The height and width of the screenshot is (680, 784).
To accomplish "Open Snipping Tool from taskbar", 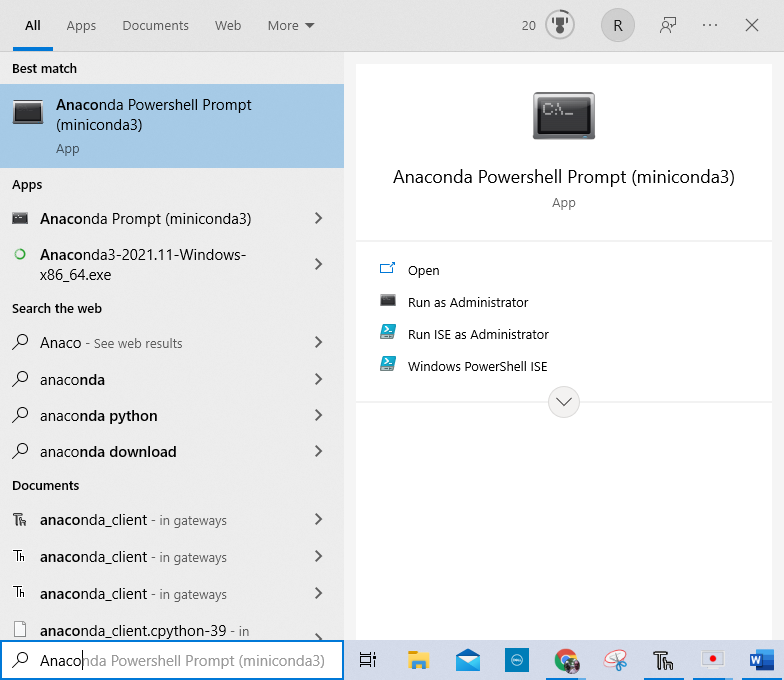I will click(x=615, y=660).
